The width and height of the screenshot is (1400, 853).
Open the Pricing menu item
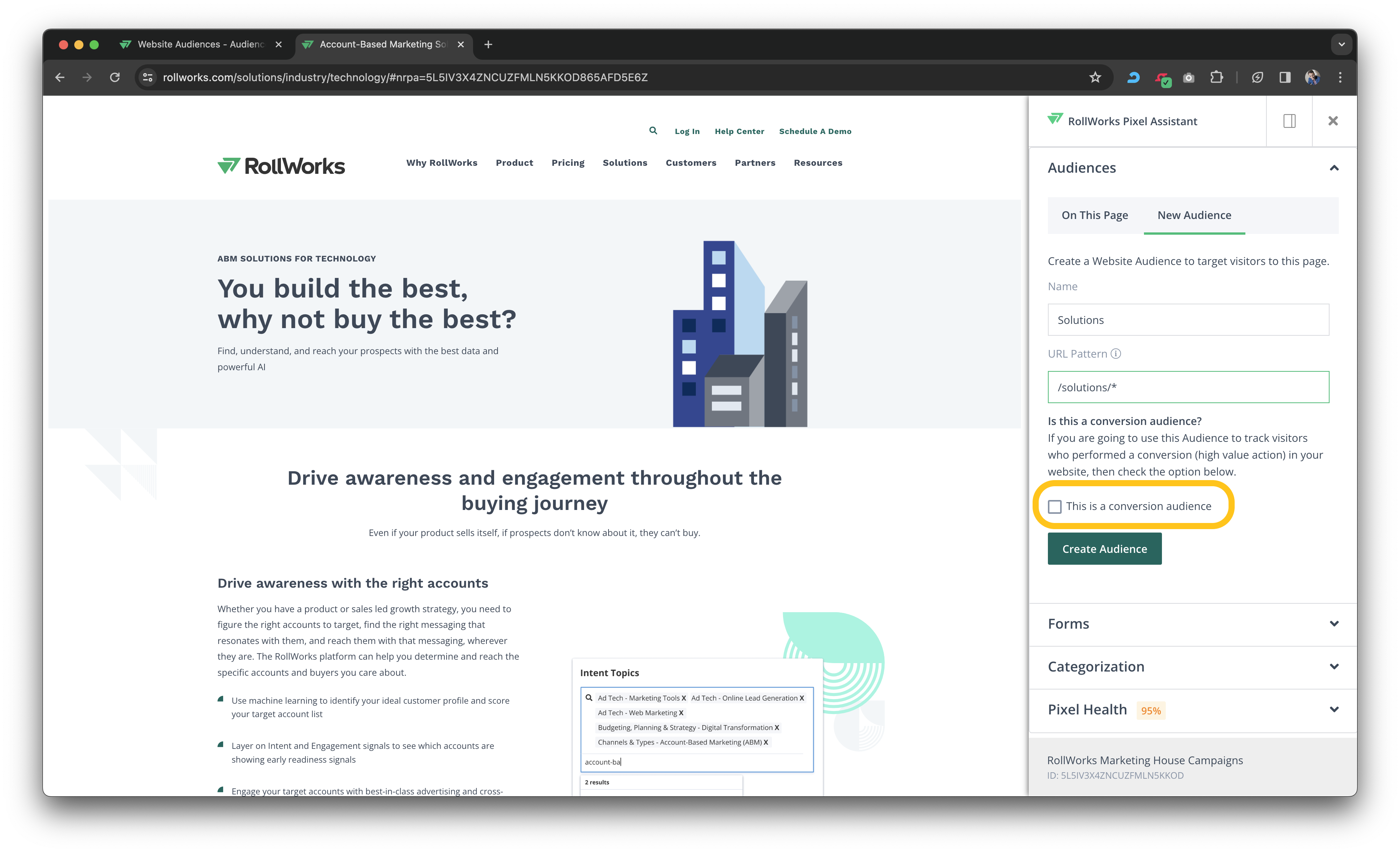(x=568, y=163)
